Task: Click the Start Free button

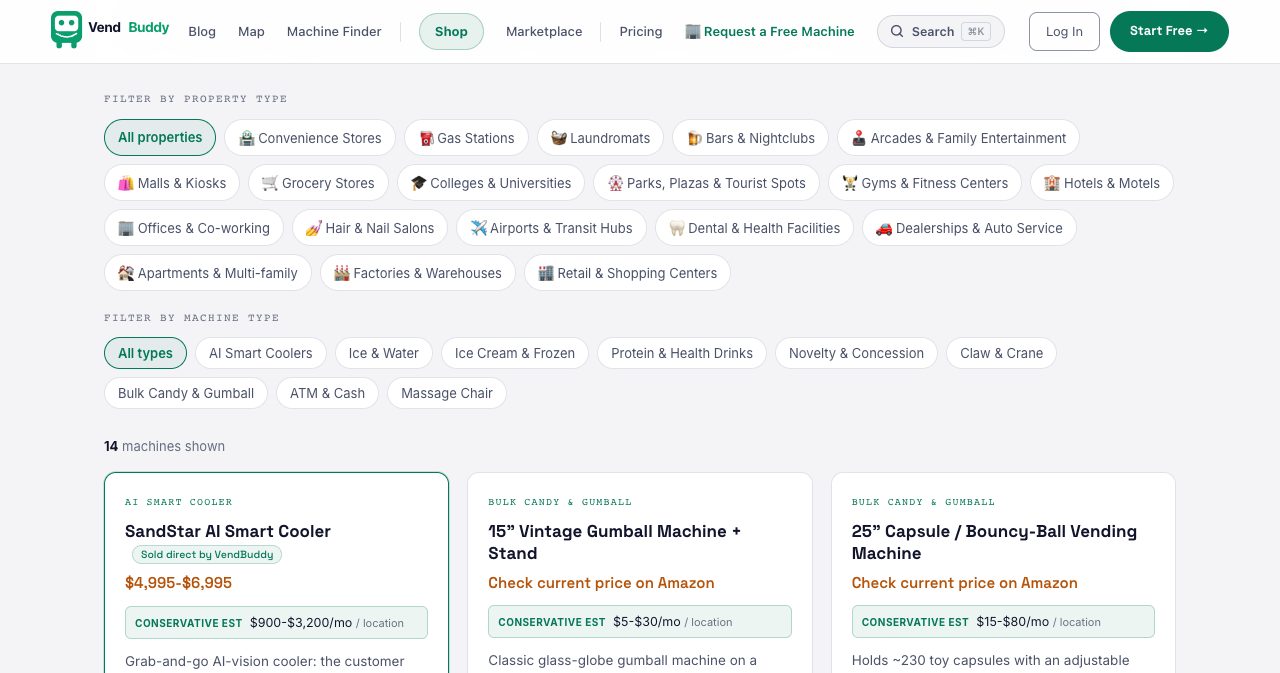Action: tap(1169, 32)
